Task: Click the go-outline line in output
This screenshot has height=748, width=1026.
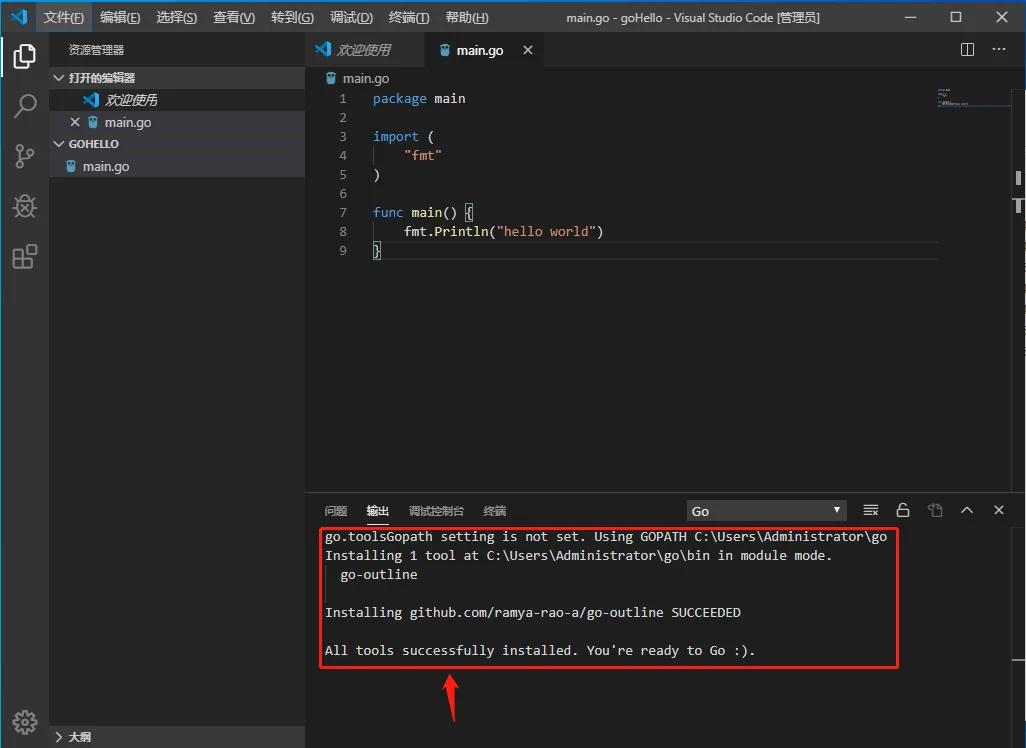Action: point(379,575)
